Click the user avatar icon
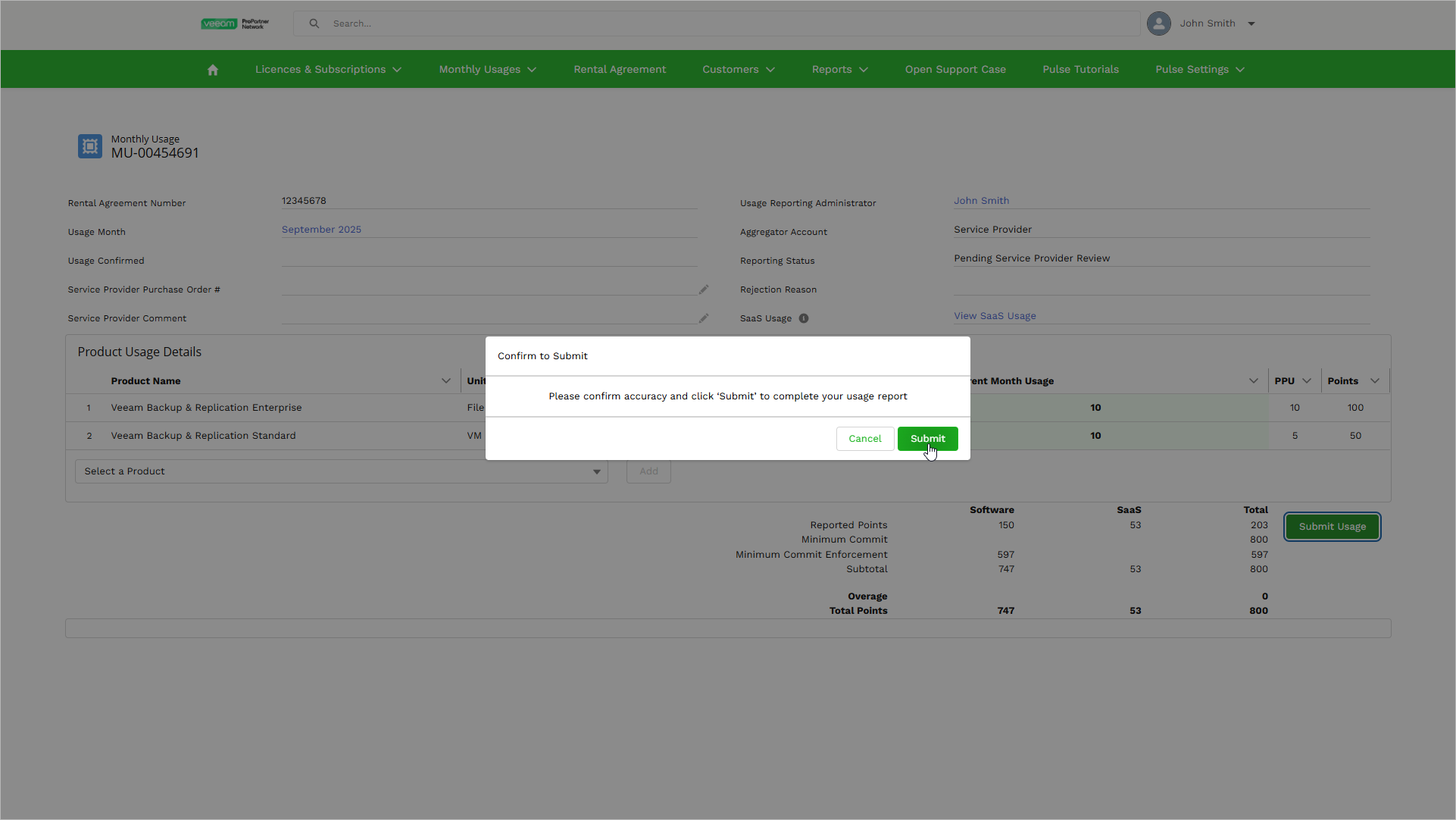This screenshot has height=820, width=1456. click(x=1158, y=23)
